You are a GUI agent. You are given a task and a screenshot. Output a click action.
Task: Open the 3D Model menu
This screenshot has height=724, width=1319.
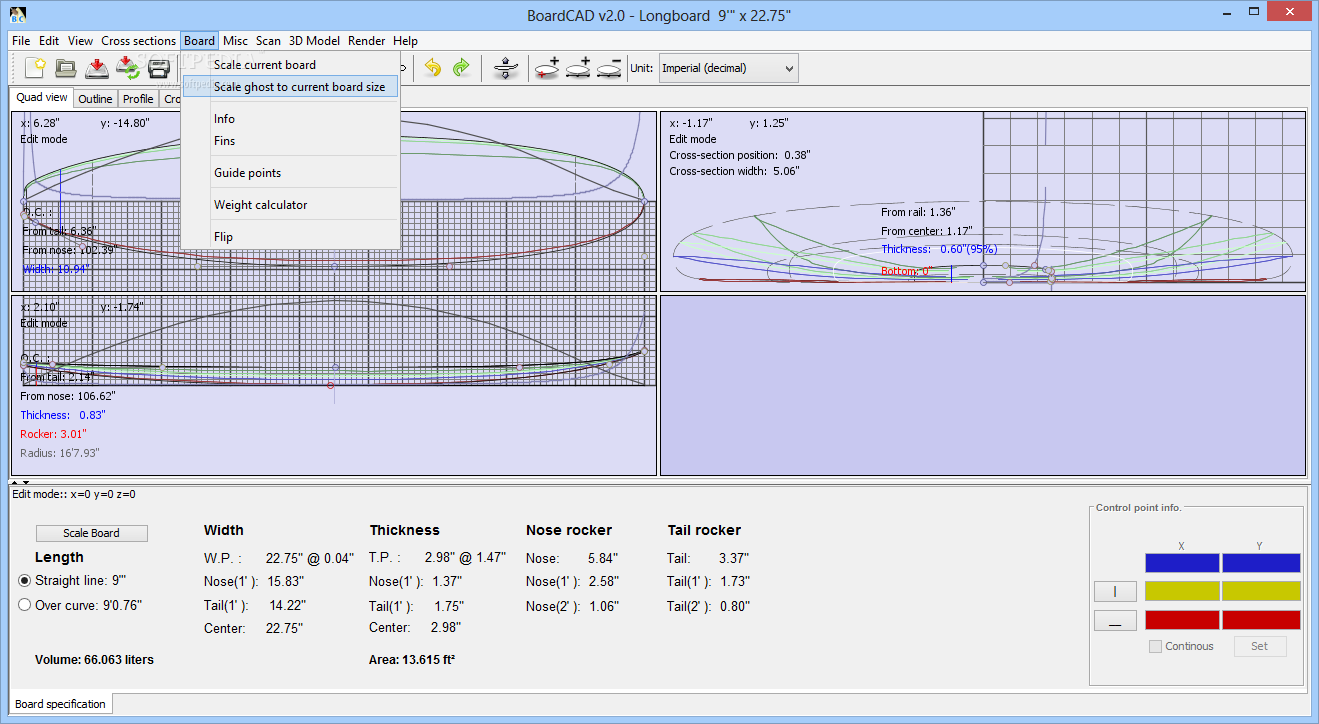(314, 41)
